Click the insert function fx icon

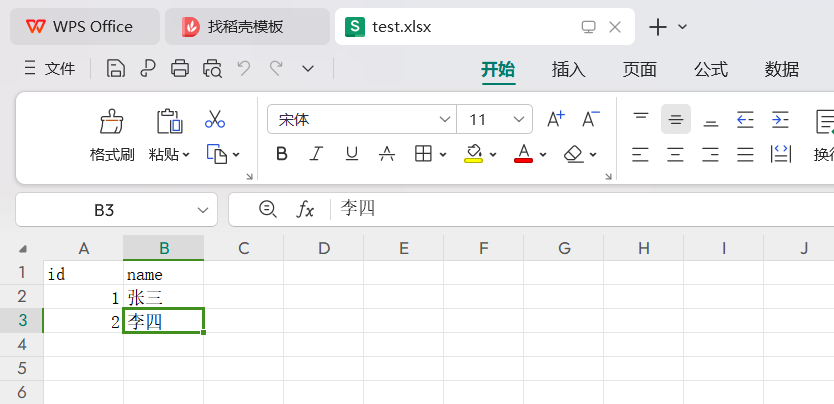point(305,209)
